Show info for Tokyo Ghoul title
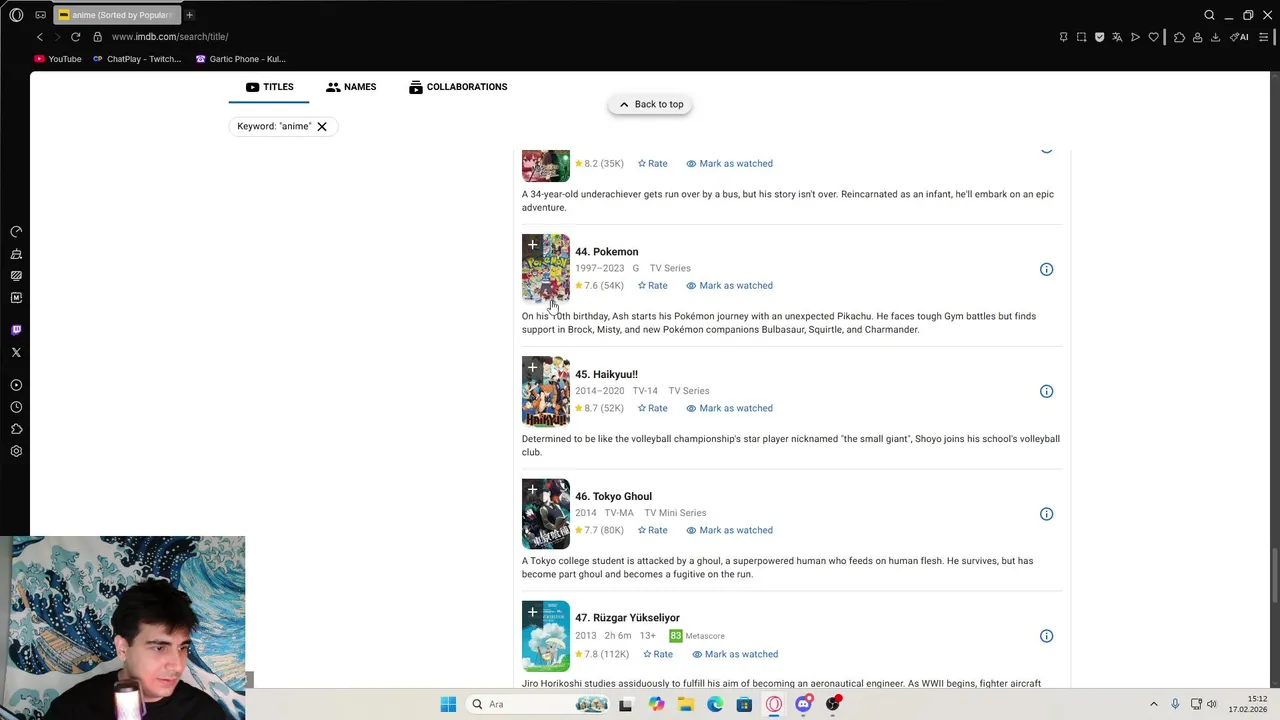Screen dimensions: 1280x720 pyautogui.click(x=1046, y=514)
